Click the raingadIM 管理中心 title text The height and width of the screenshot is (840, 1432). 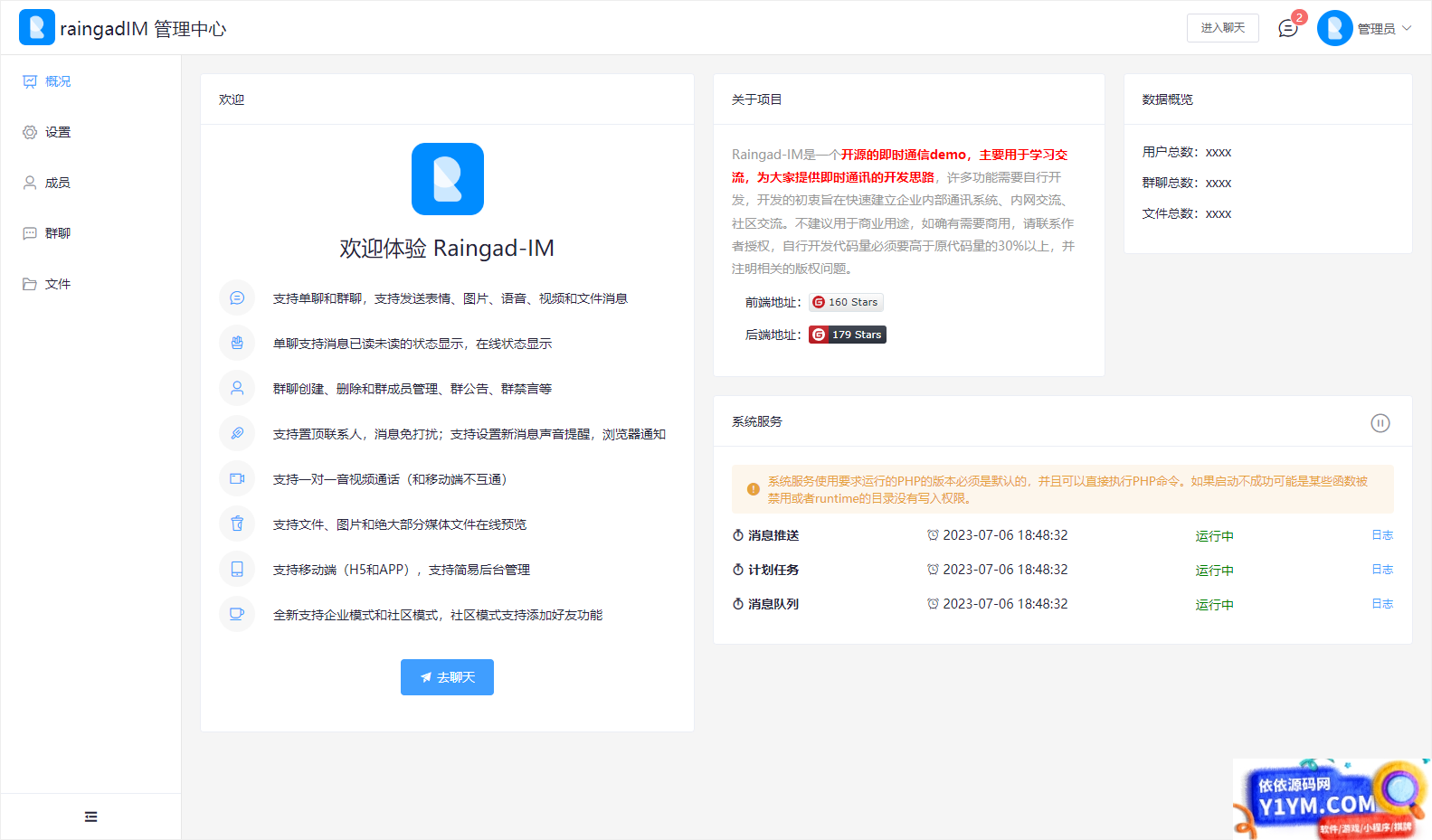click(143, 29)
